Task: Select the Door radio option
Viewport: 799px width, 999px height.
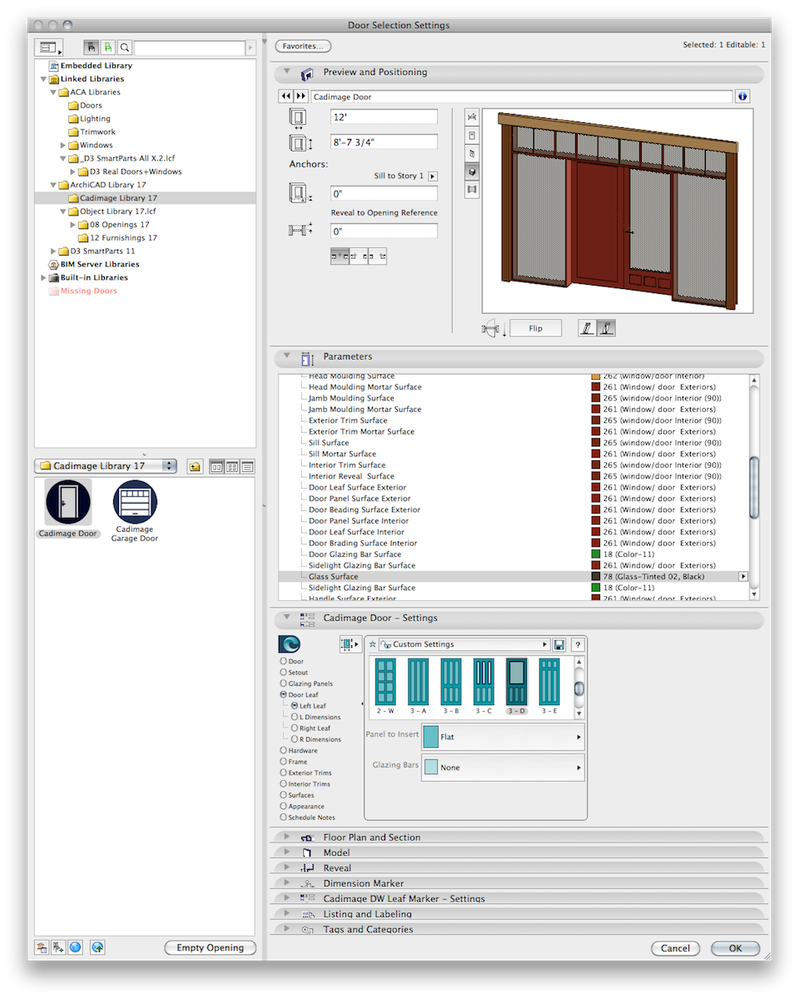Action: point(283,661)
